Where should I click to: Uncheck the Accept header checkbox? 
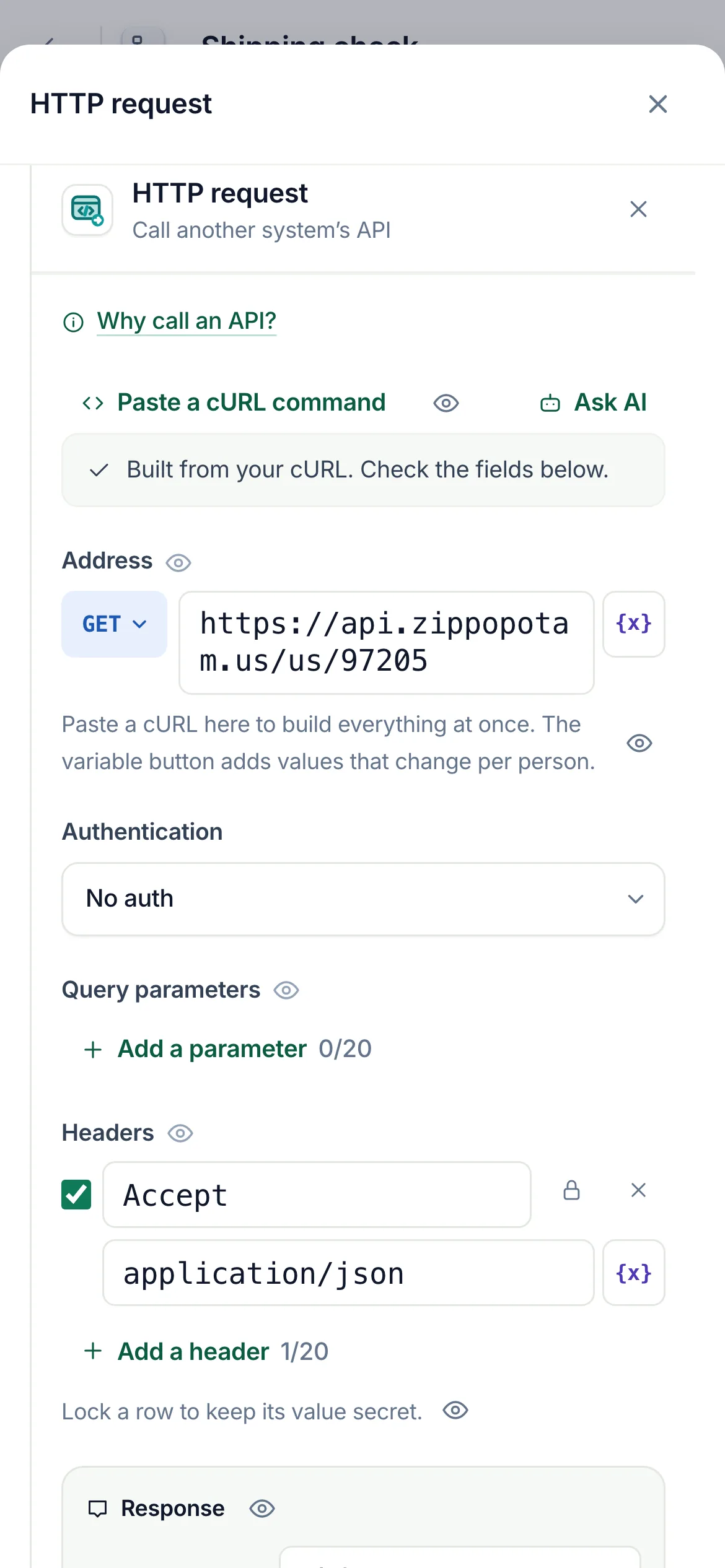76,1195
